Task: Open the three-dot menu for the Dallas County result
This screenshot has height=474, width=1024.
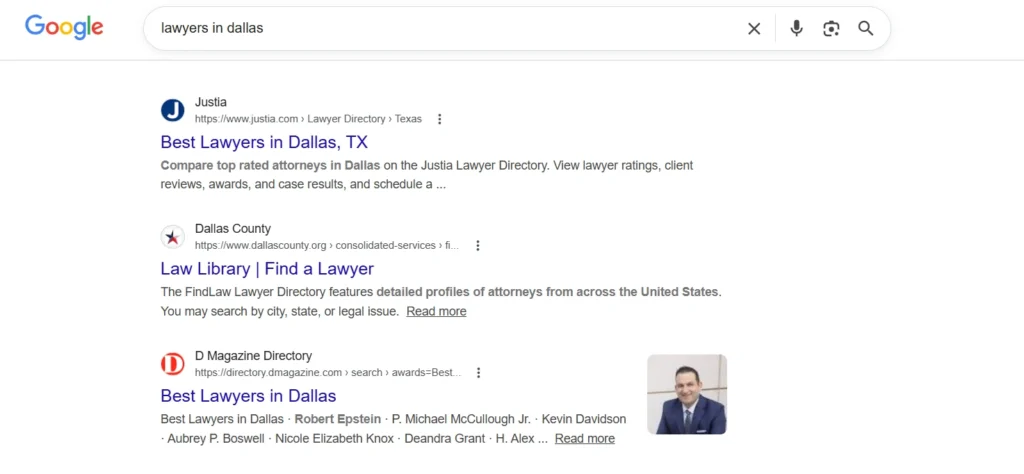Action: (477, 245)
